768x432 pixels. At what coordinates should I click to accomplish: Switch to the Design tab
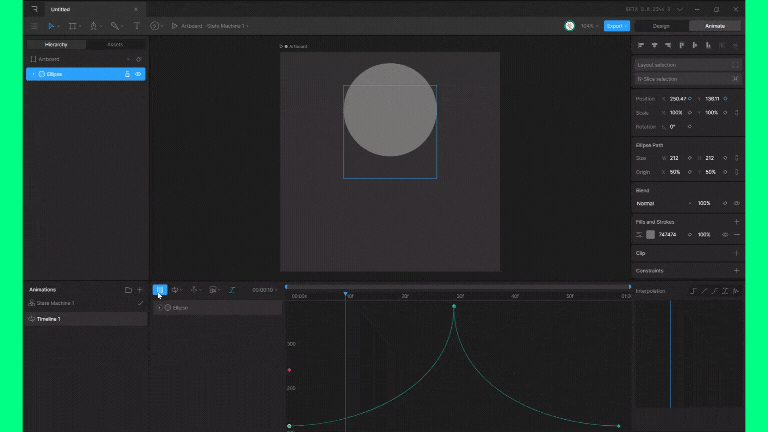660,26
